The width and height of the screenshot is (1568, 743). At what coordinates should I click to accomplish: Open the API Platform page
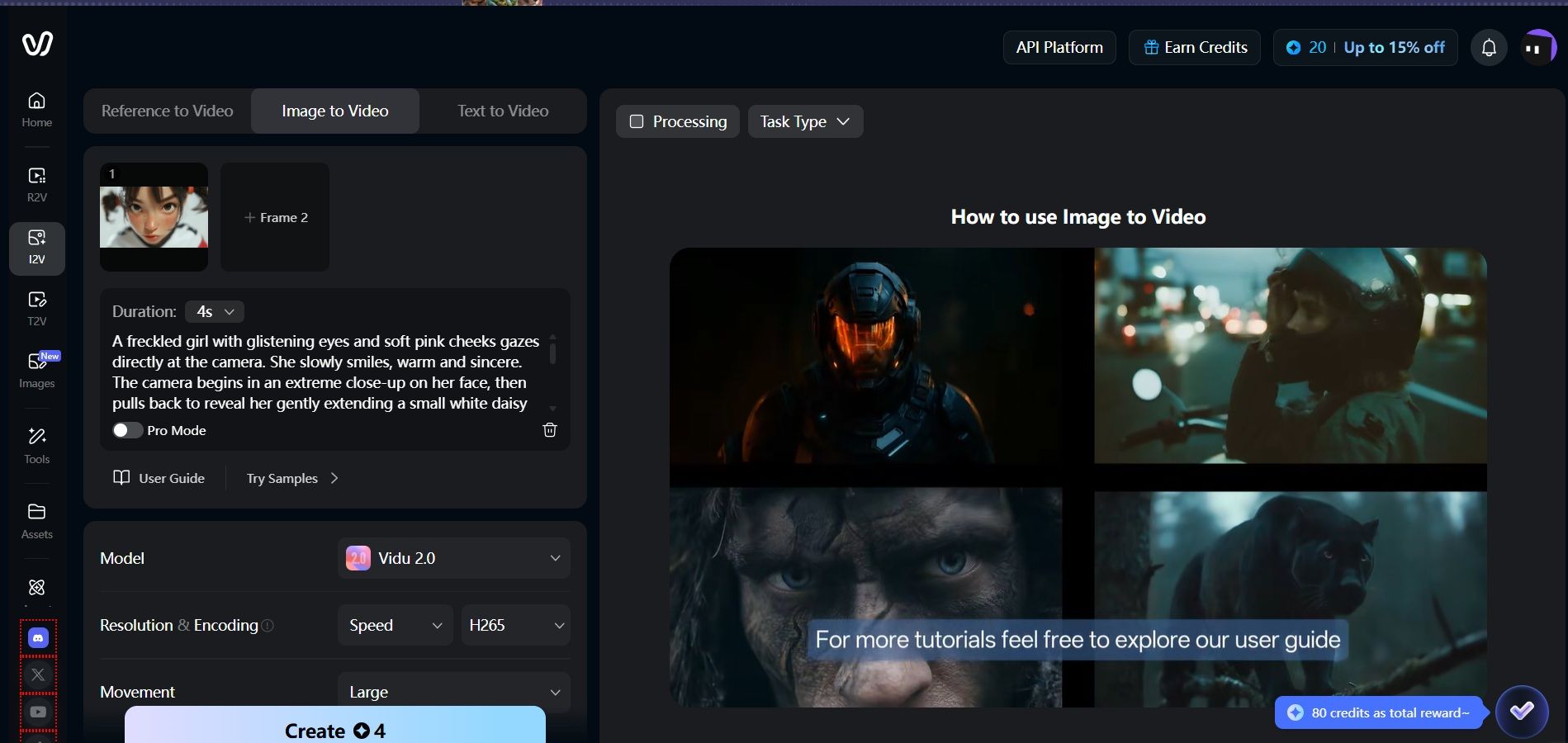click(x=1059, y=47)
